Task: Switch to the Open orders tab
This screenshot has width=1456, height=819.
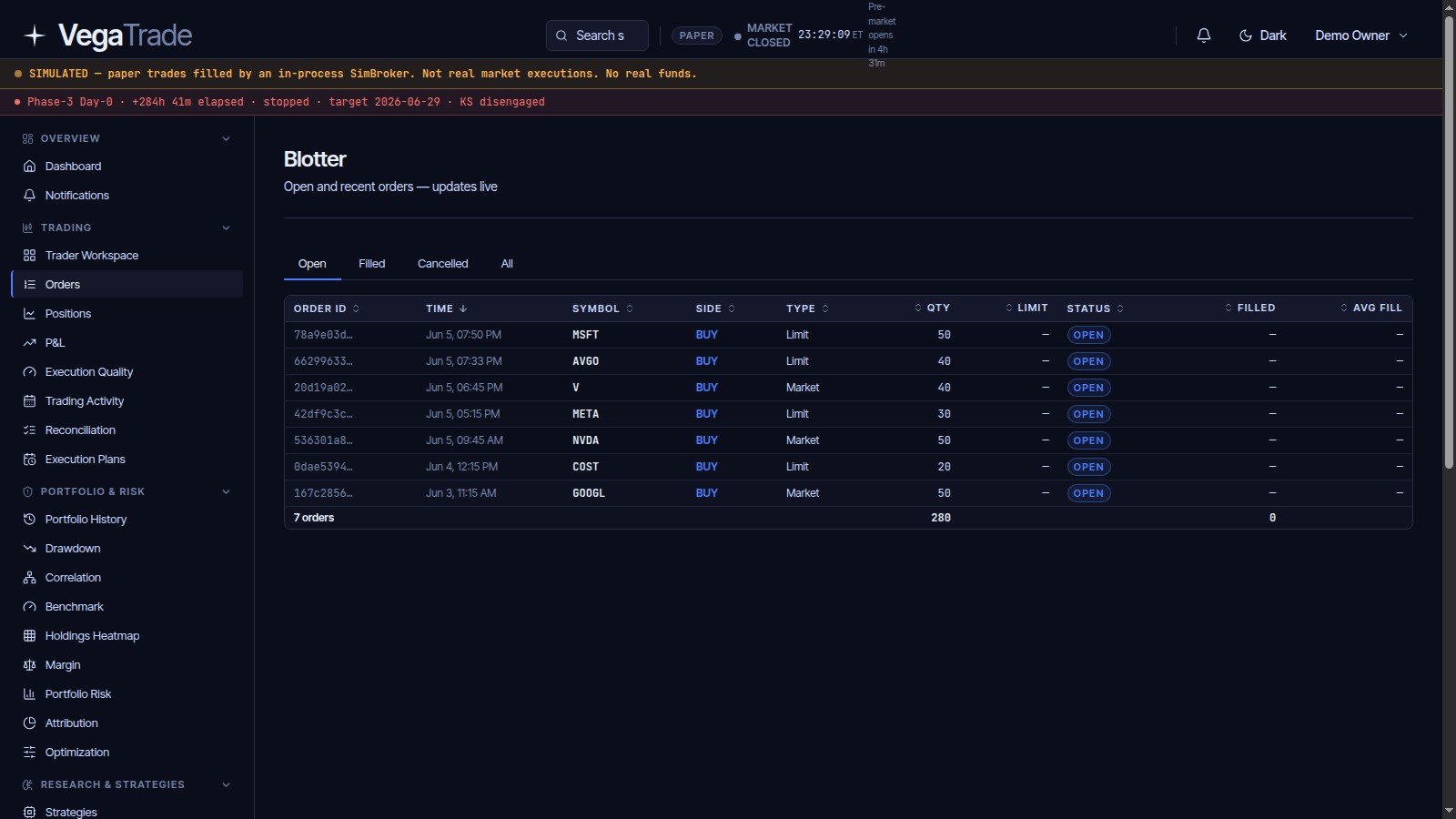Action: (x=312, y=264)
